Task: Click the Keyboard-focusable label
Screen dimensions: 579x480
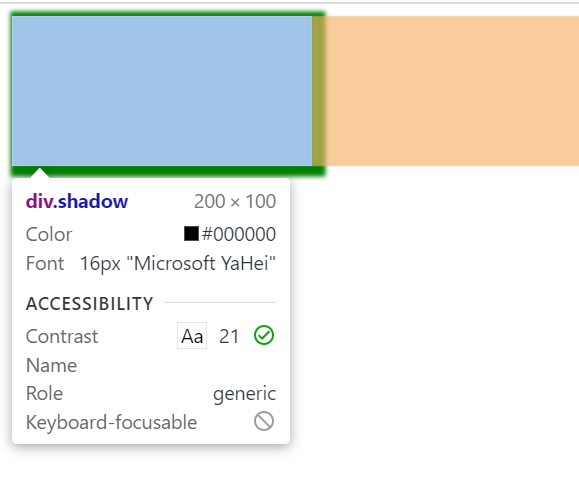Action: 112,422
